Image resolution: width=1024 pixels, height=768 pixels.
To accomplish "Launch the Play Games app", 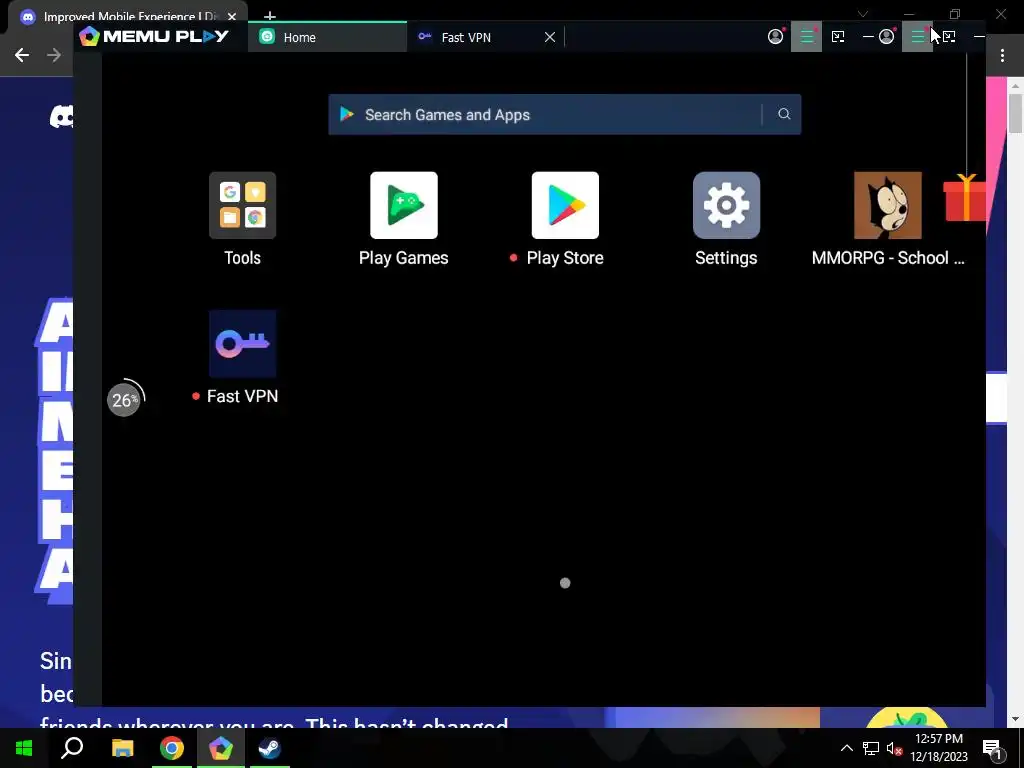I will click(x=404, y=205).
